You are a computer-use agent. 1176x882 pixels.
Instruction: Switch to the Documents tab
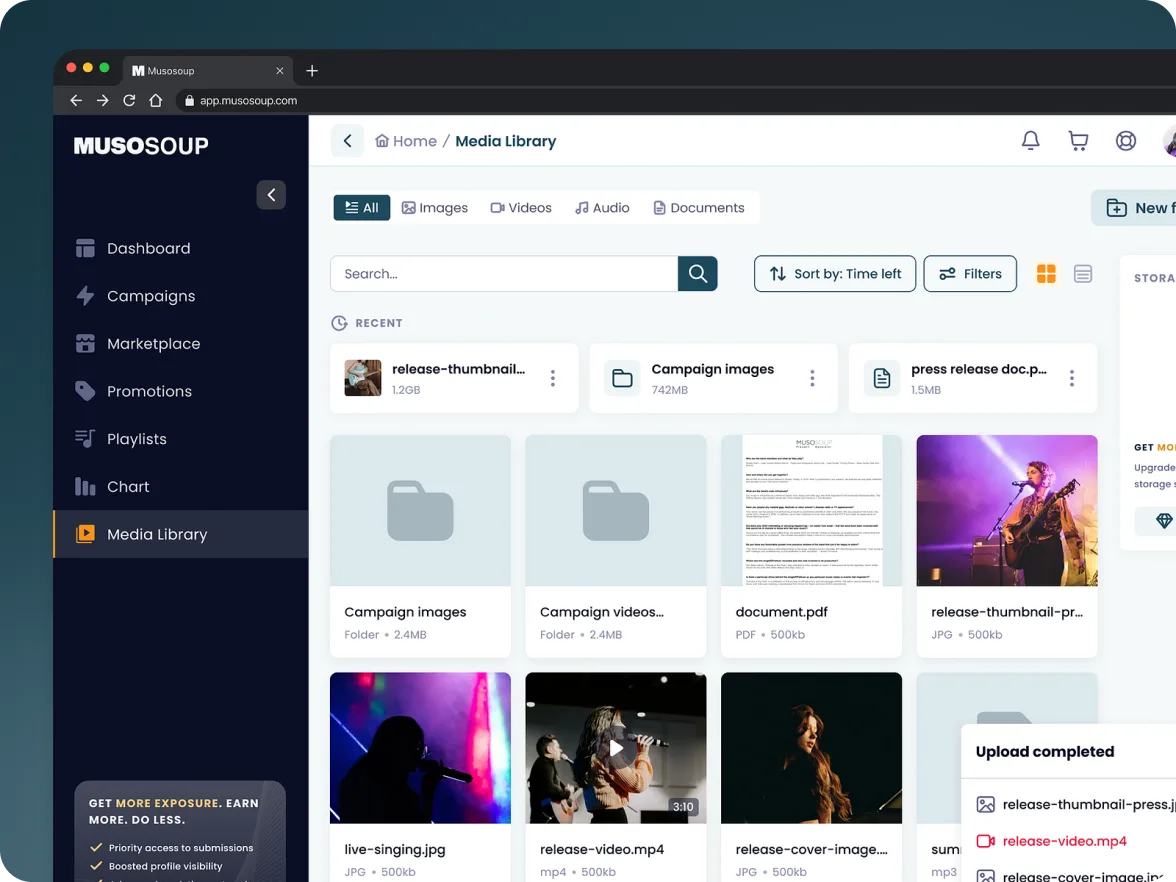pyautogui.click(x=699, y=208)
